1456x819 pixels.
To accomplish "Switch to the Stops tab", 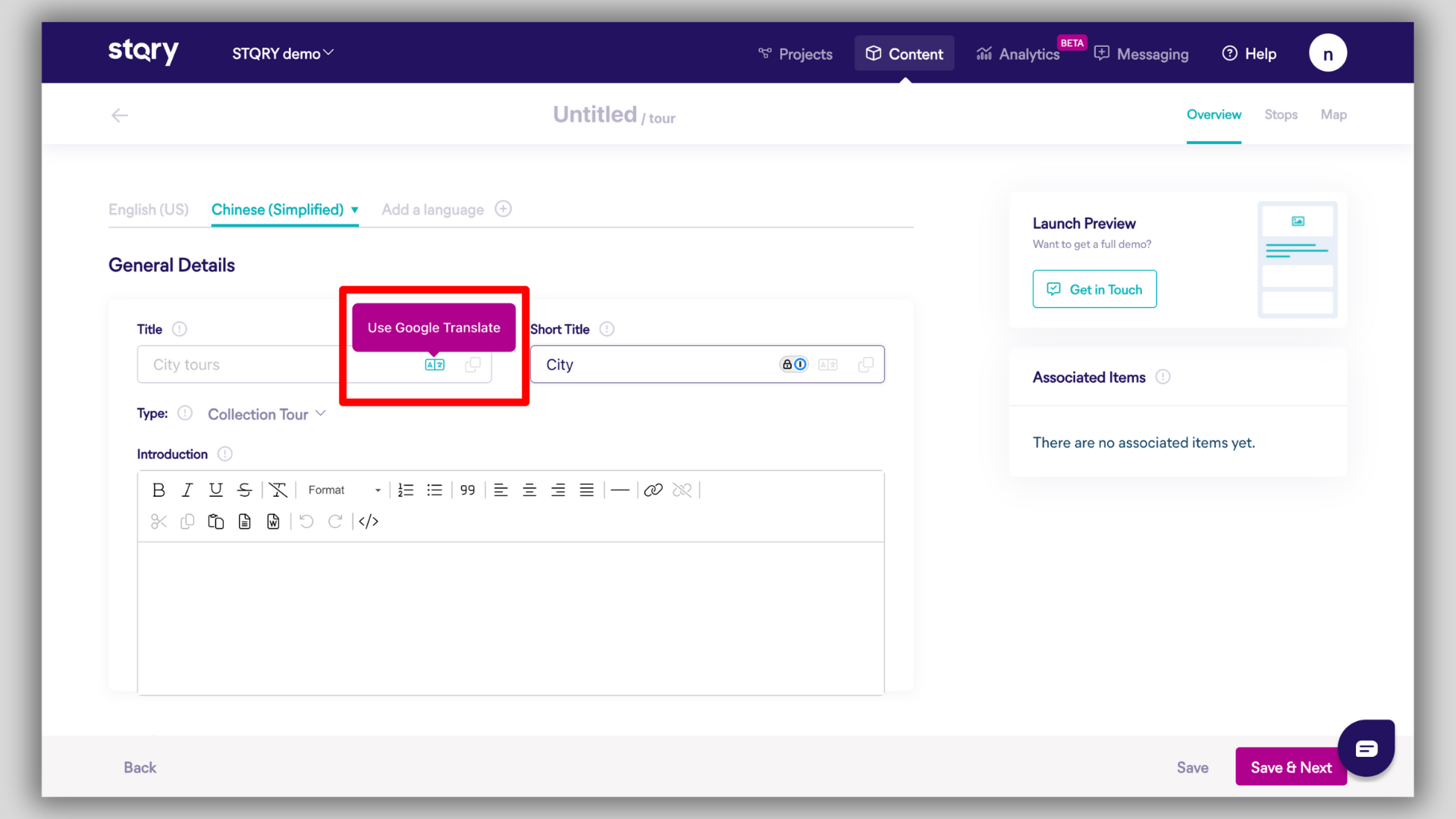I will click(1280, 115).
